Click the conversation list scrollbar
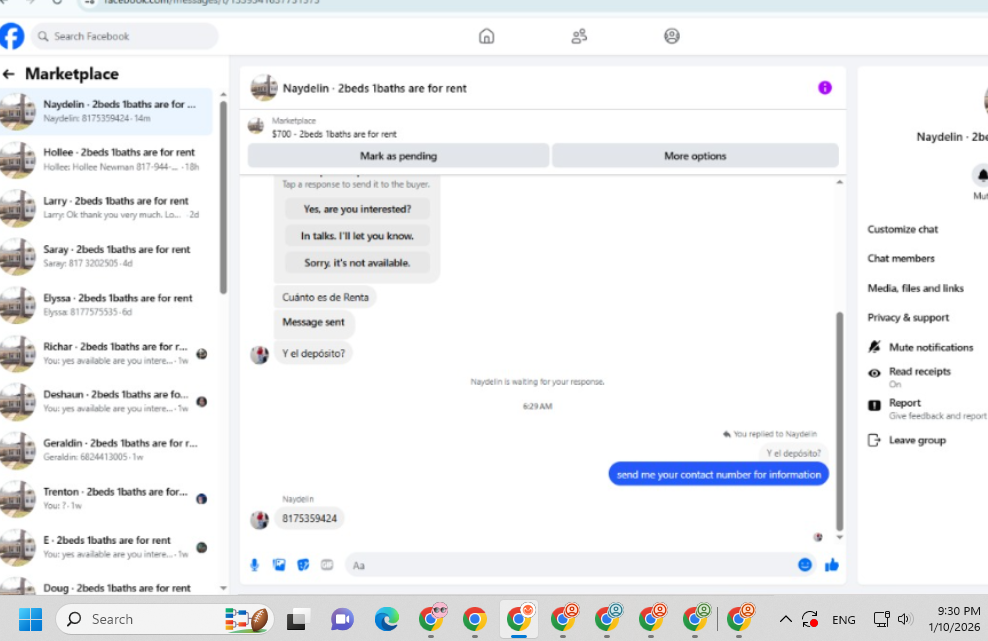The width and height of the screenshot is (988, 641). tap(223, 197)
